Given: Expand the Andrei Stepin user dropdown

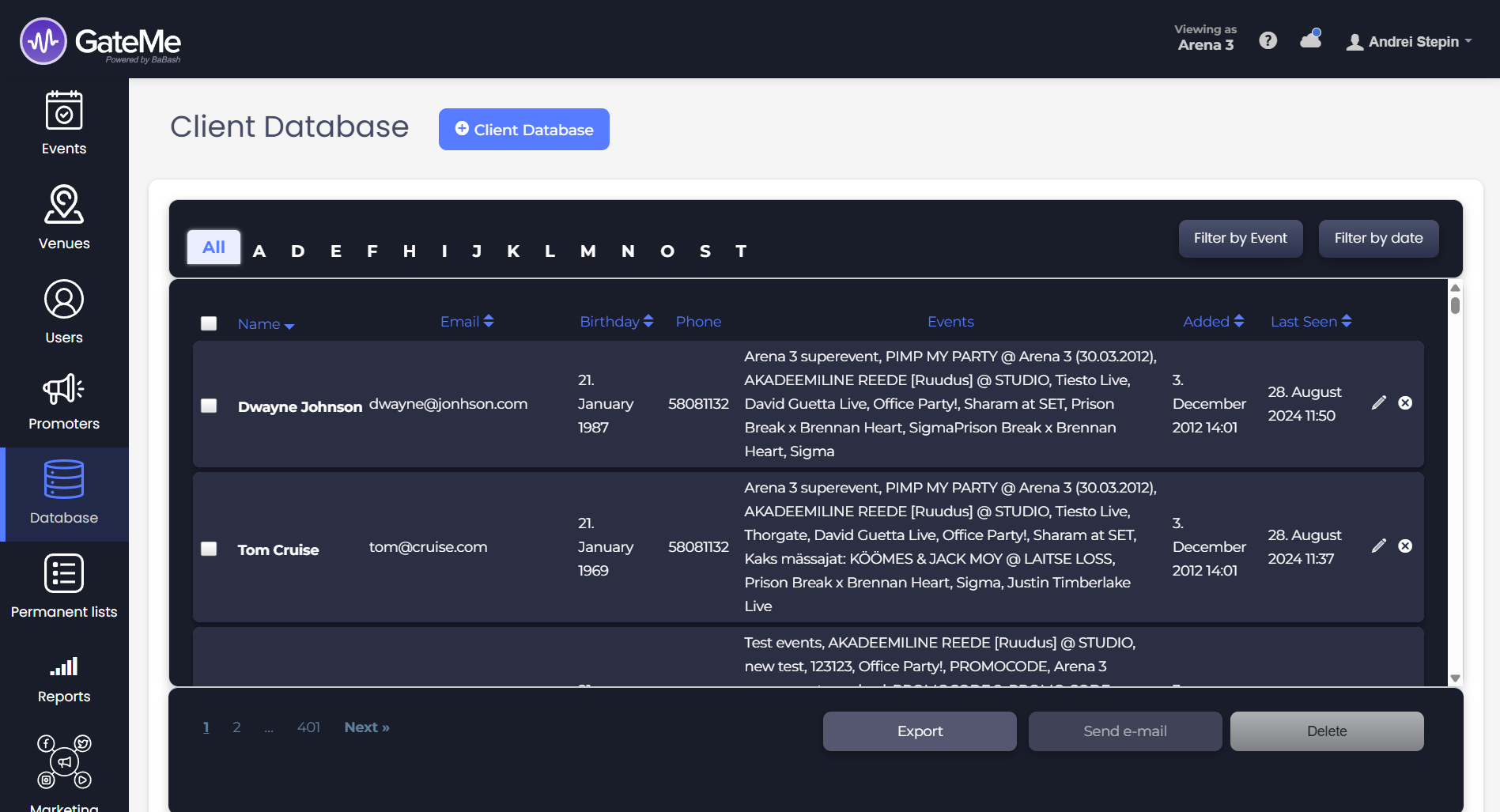Looking at the screenshot, I should point(1410,42).
